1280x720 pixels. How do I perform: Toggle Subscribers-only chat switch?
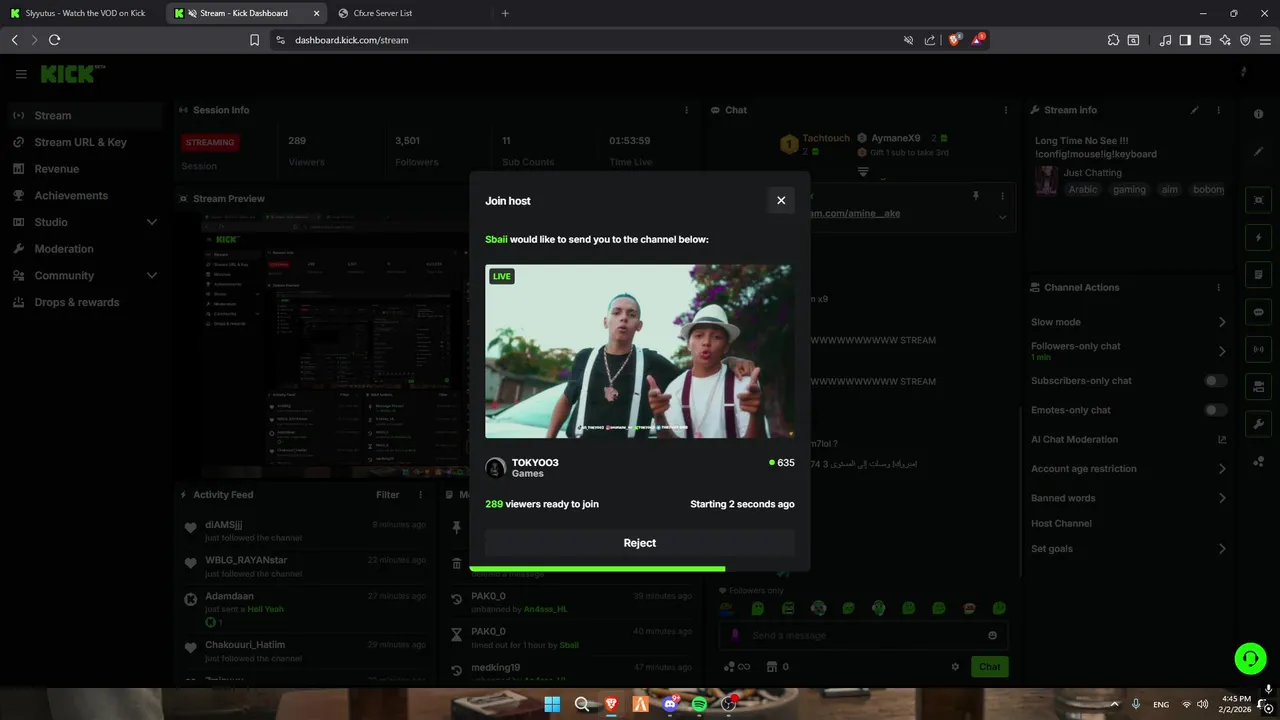click(x=1215, y=381)
